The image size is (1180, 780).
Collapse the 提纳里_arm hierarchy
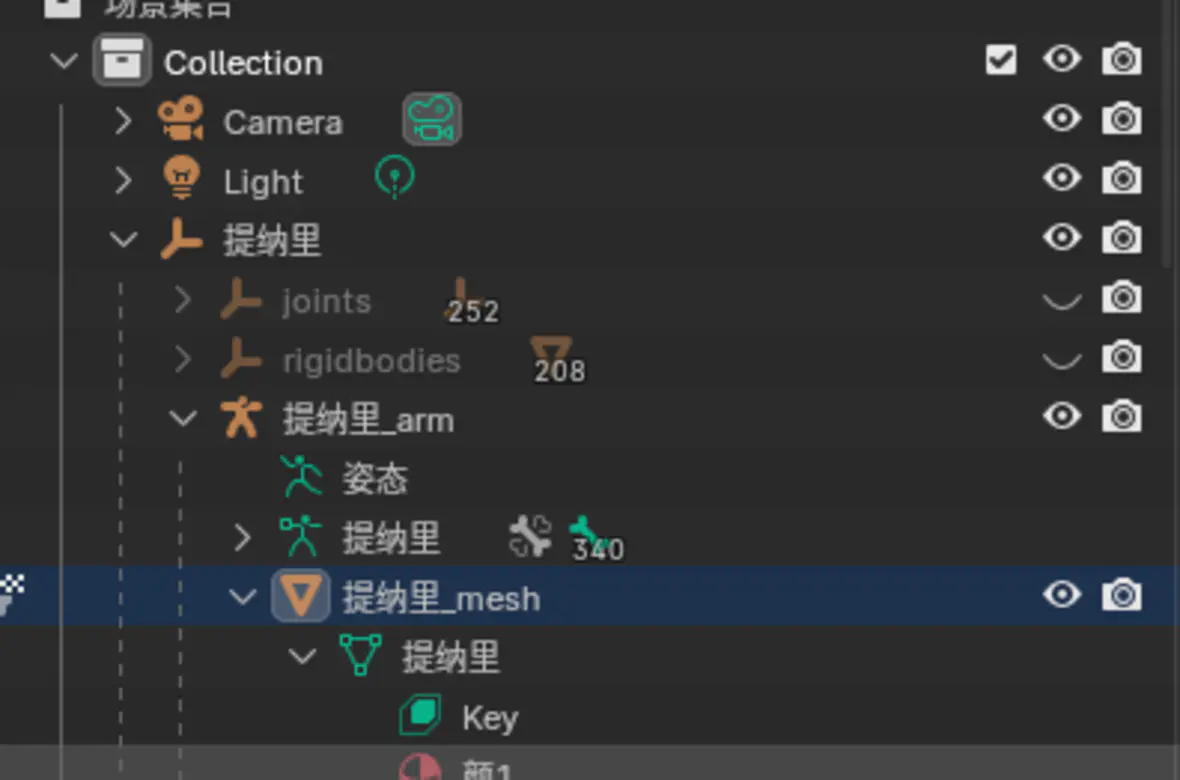183,418
